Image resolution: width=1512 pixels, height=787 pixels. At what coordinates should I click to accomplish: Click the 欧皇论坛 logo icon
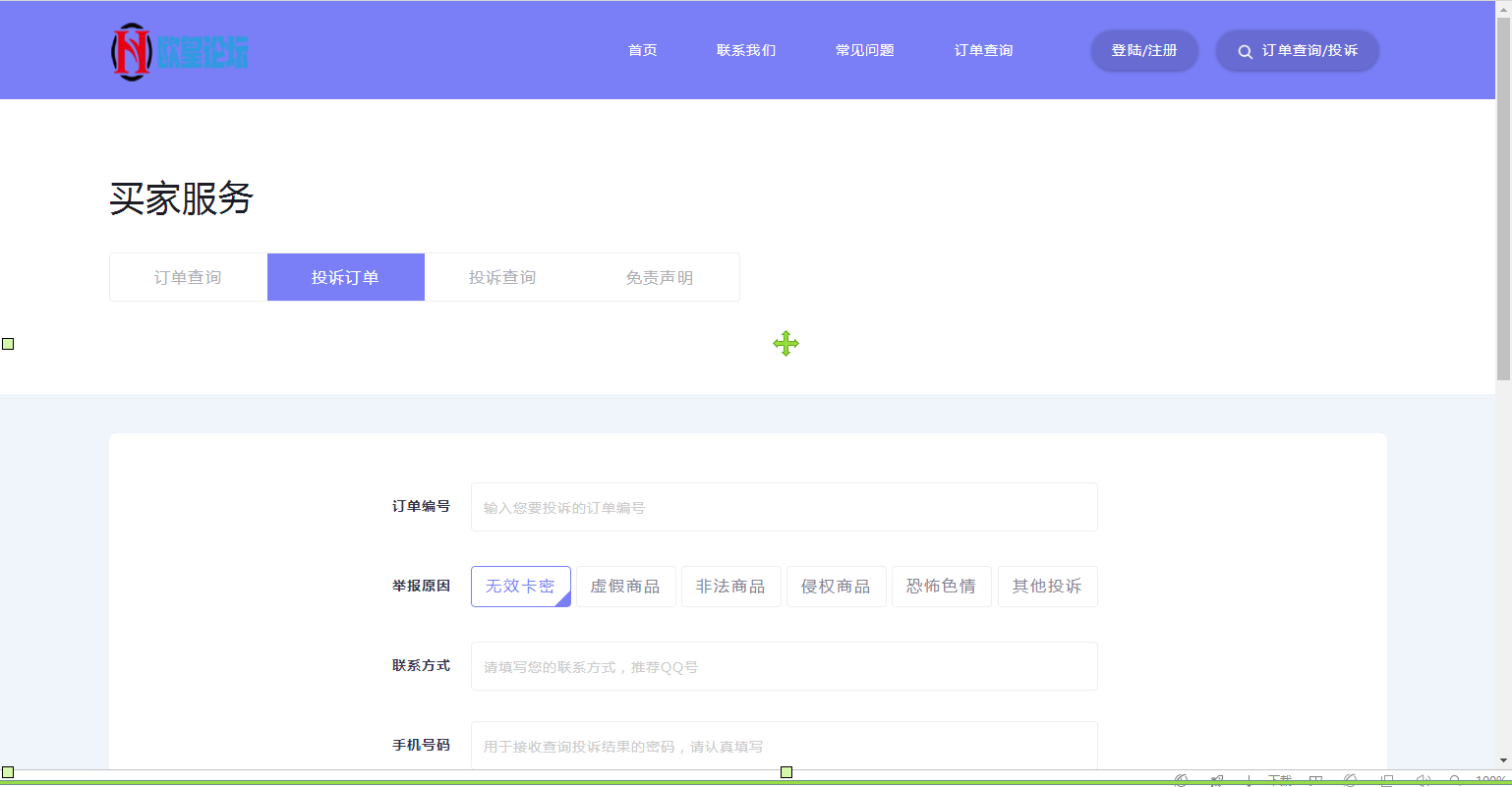(x=131, y=50)
